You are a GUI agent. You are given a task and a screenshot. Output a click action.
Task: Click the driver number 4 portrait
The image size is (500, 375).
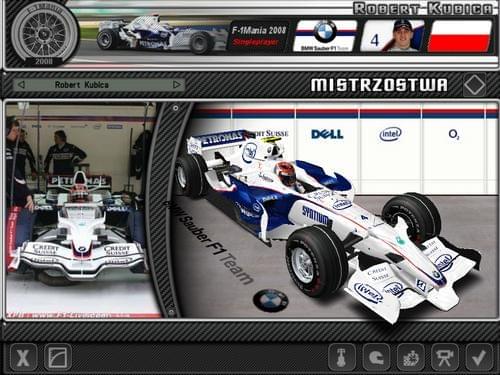pos(392,35)
